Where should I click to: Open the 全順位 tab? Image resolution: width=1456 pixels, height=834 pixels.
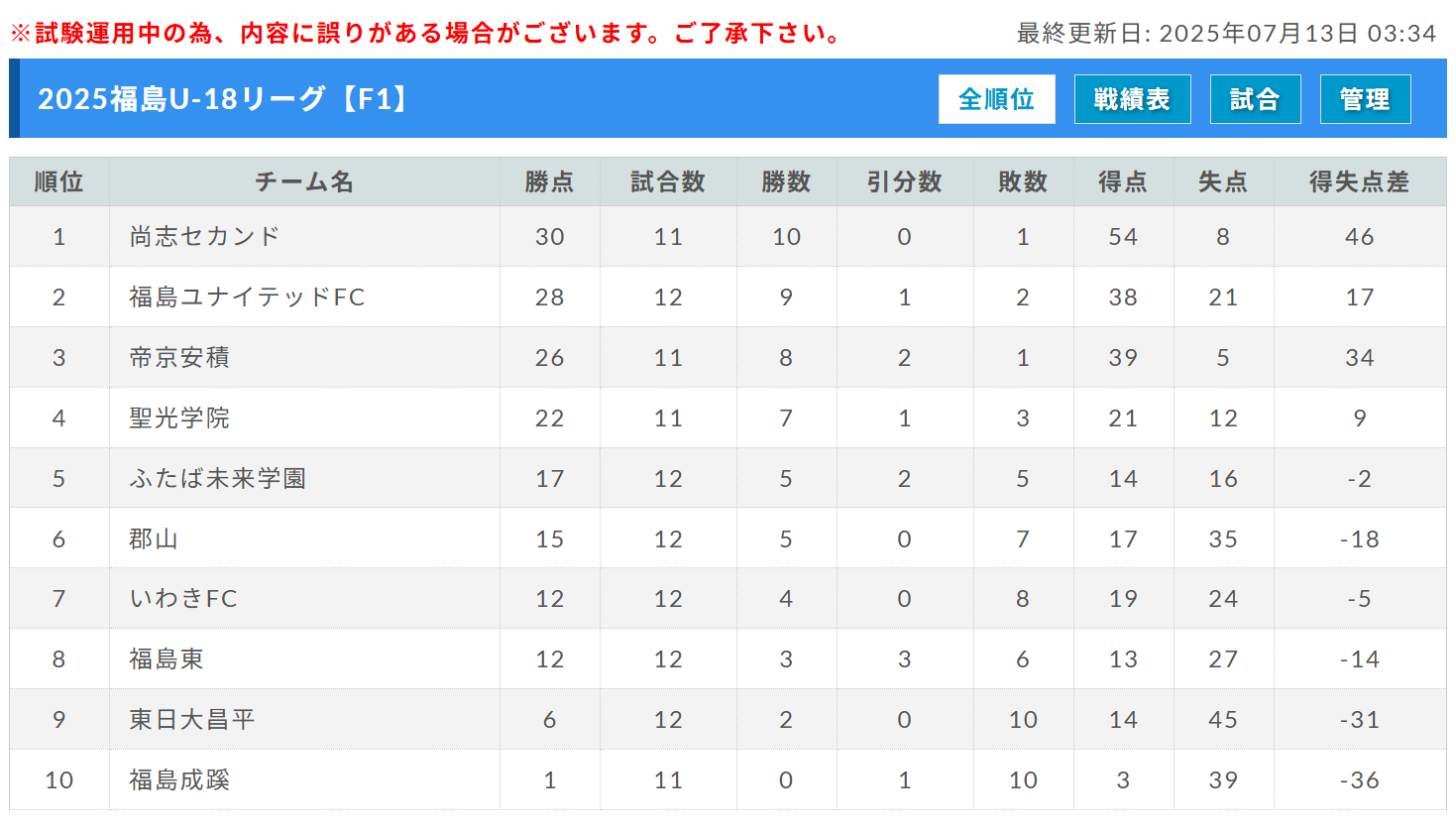pyautogui.click(x=996, y=99)
